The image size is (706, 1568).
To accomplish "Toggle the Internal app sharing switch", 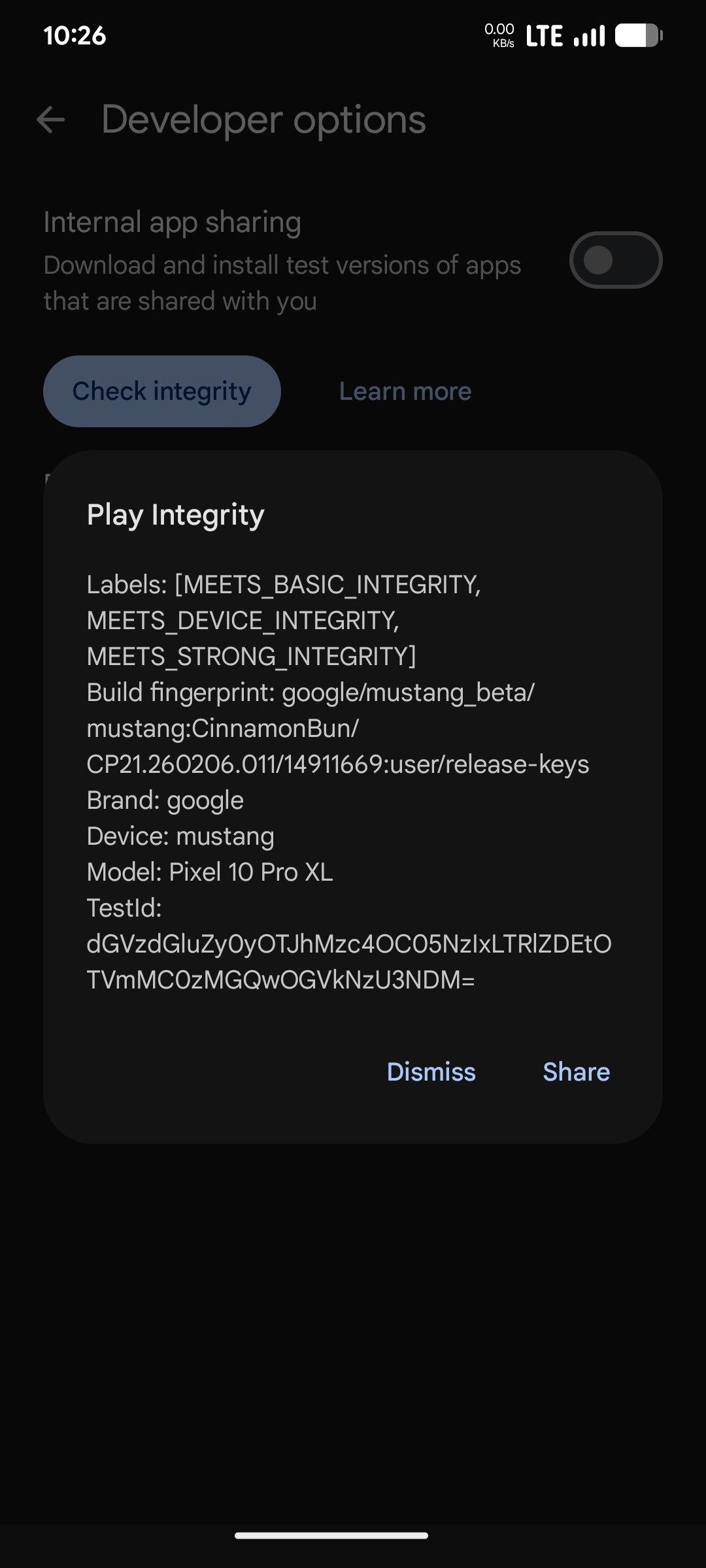I will point(615,260).
